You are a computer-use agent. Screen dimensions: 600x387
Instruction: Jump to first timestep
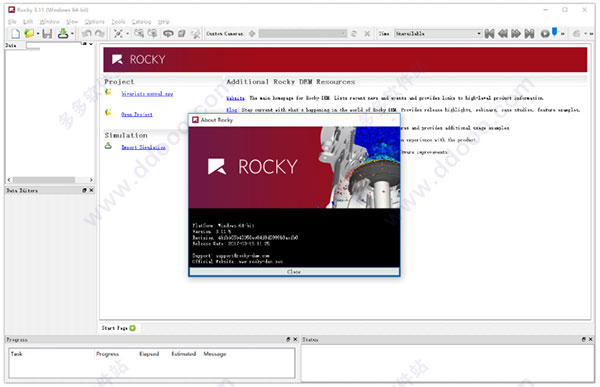[x=489, y=34]
